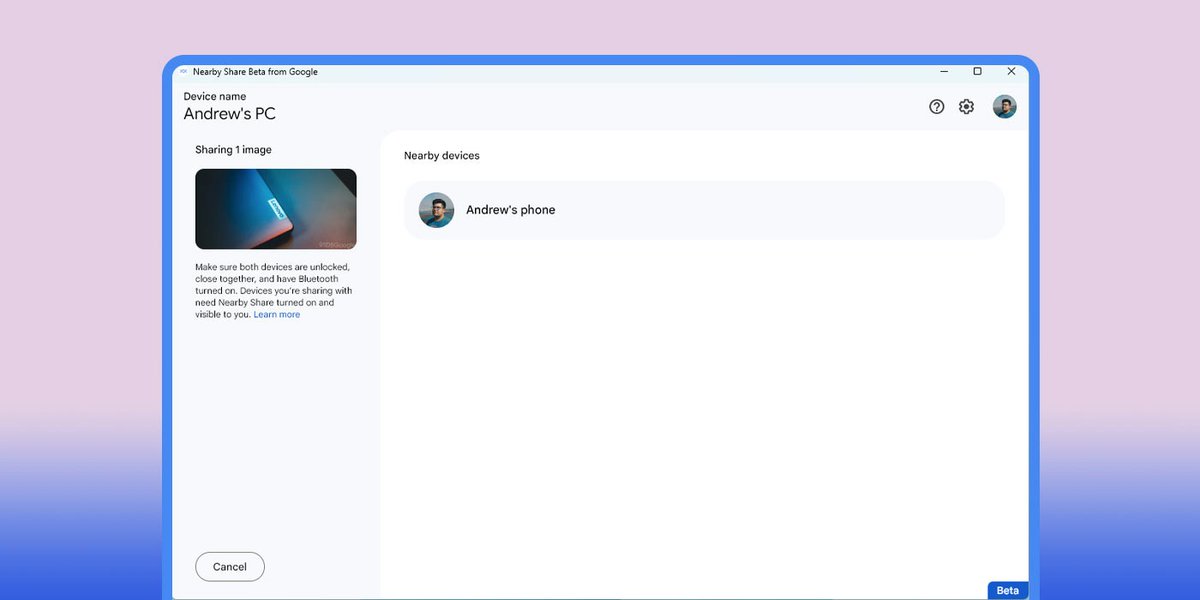Click the Nearby Share app icon in title bar
This screenshot has height=600, width=1200.
tap(183, 72)
